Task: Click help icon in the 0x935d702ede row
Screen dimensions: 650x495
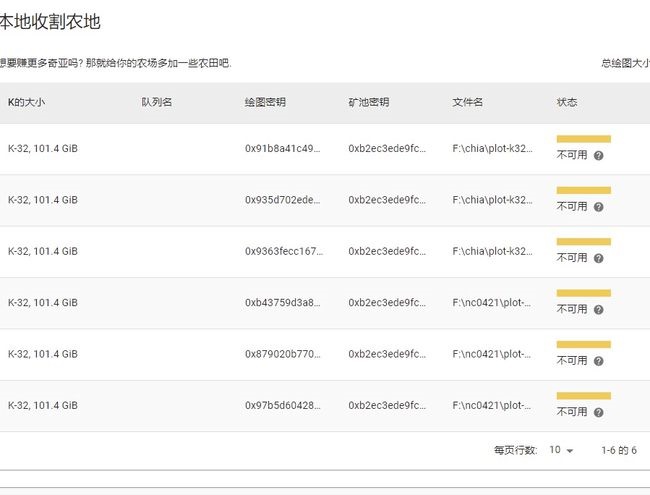Action: click(598, 207)
